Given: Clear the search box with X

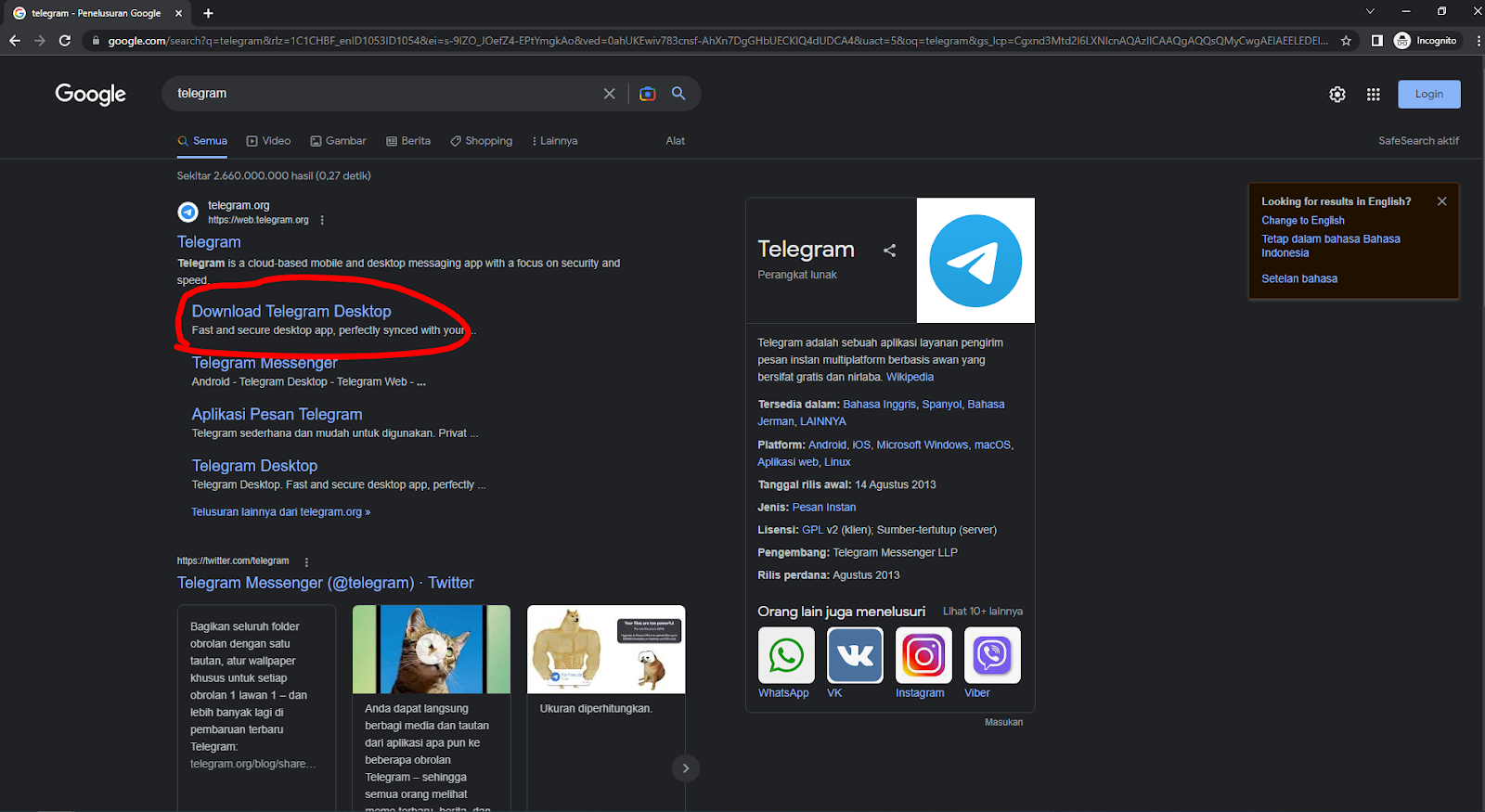Looking at the screenshot, I should (609, 94).
